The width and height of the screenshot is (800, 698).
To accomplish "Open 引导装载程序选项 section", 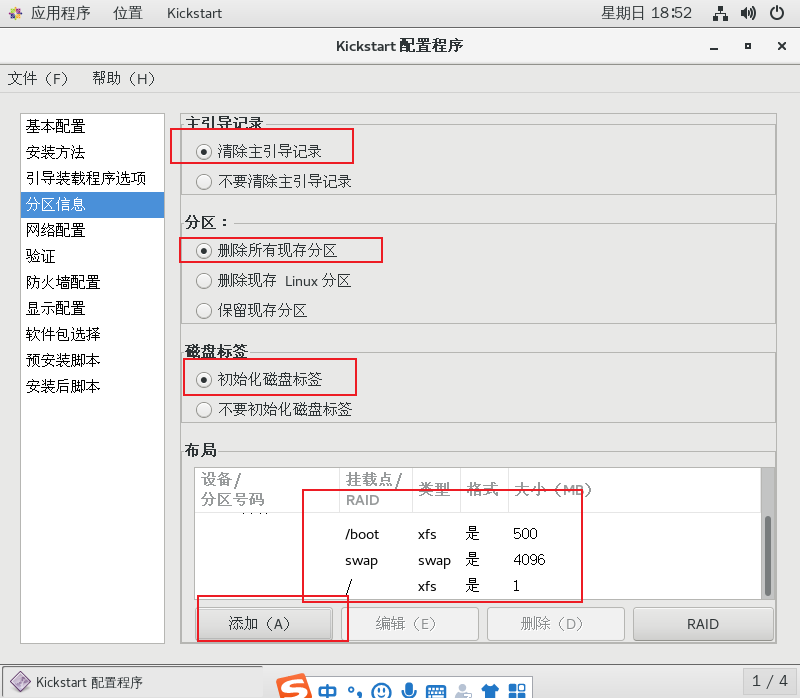I will click(92, 179).
